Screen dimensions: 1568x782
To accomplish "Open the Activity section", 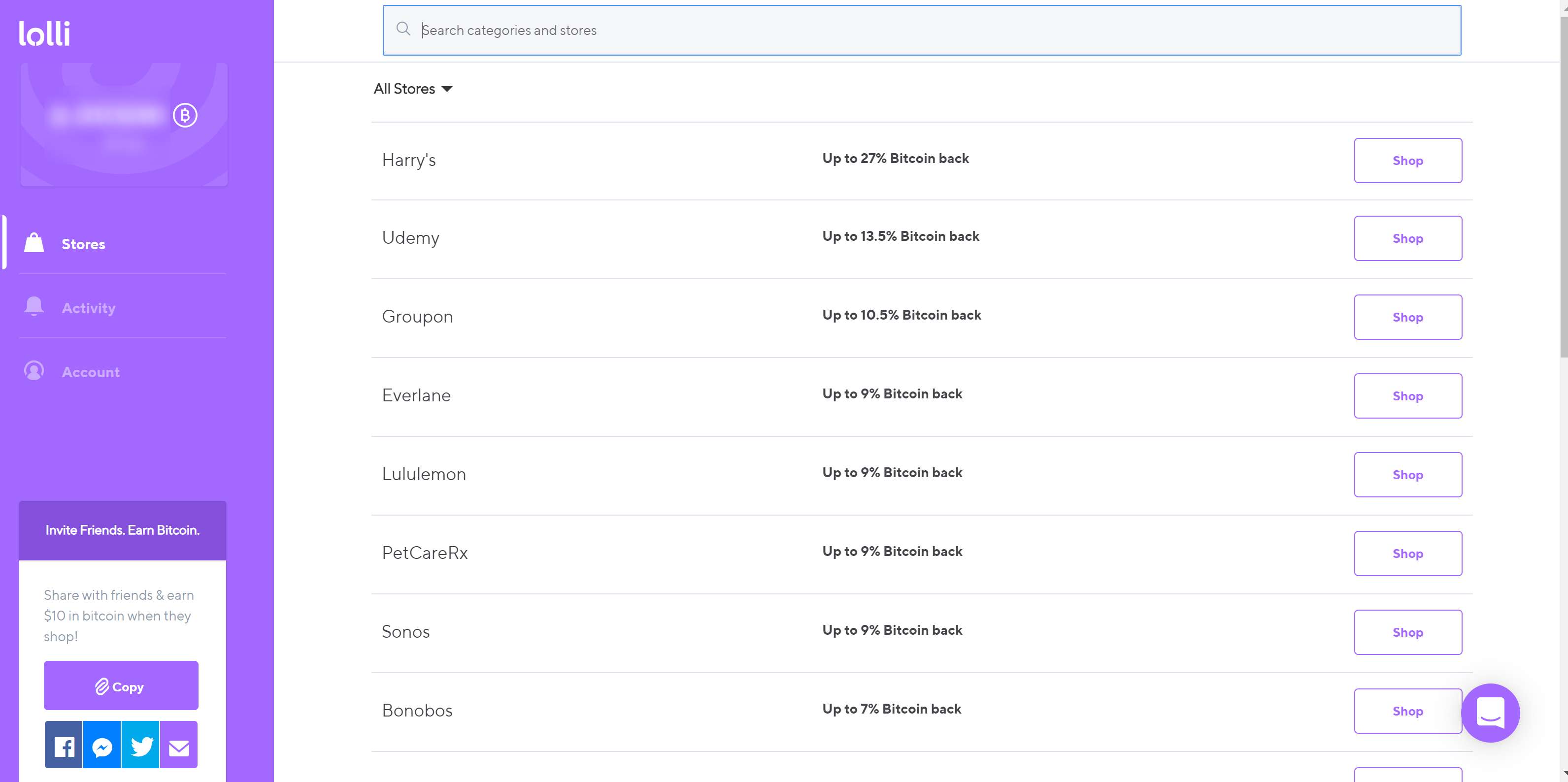I will pos(89,308).
